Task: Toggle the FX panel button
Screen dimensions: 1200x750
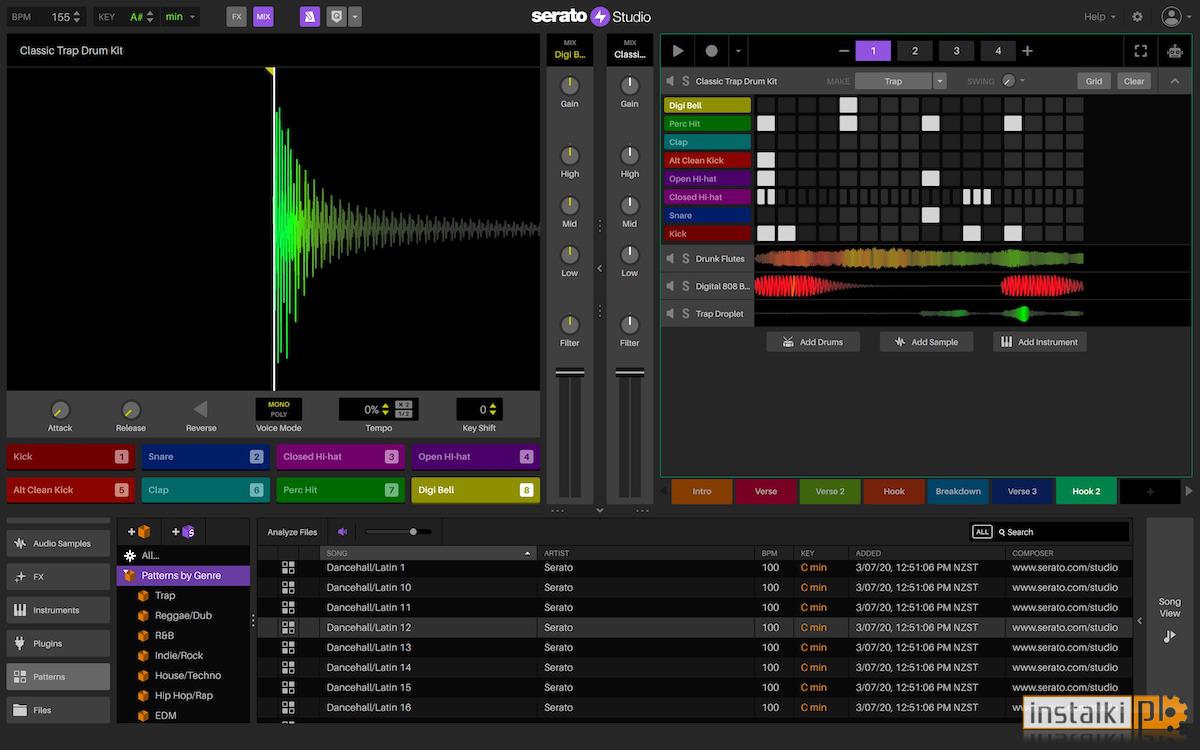Action: click(236, 17)
